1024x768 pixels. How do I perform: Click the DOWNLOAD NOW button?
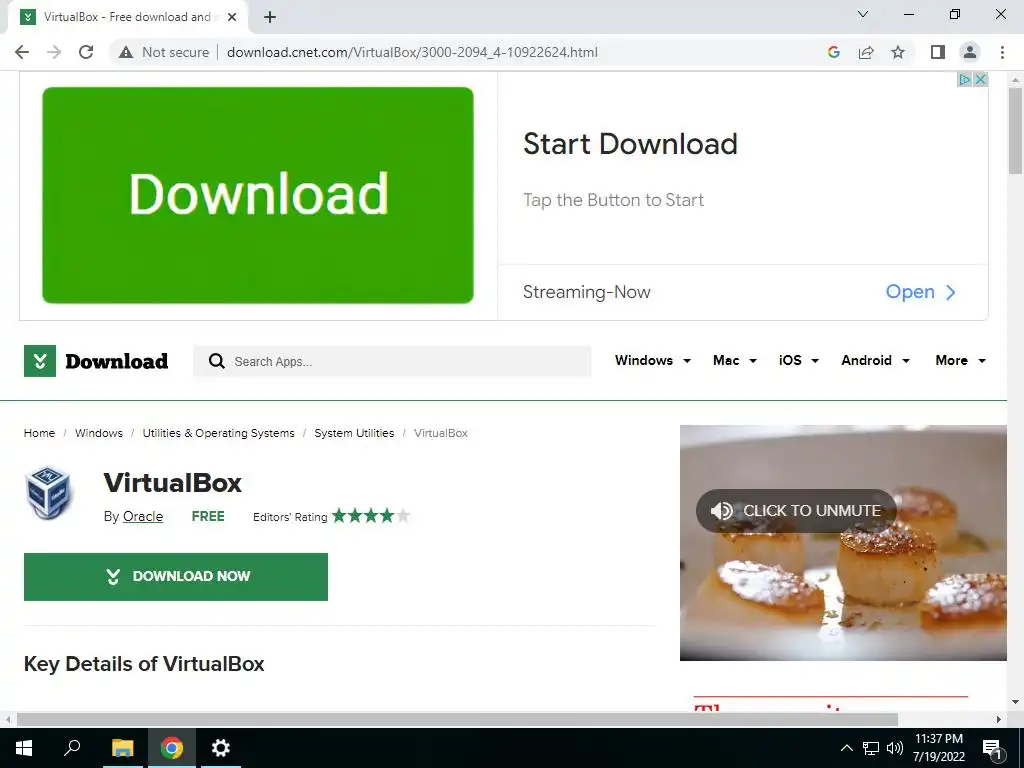click(176, 577)
